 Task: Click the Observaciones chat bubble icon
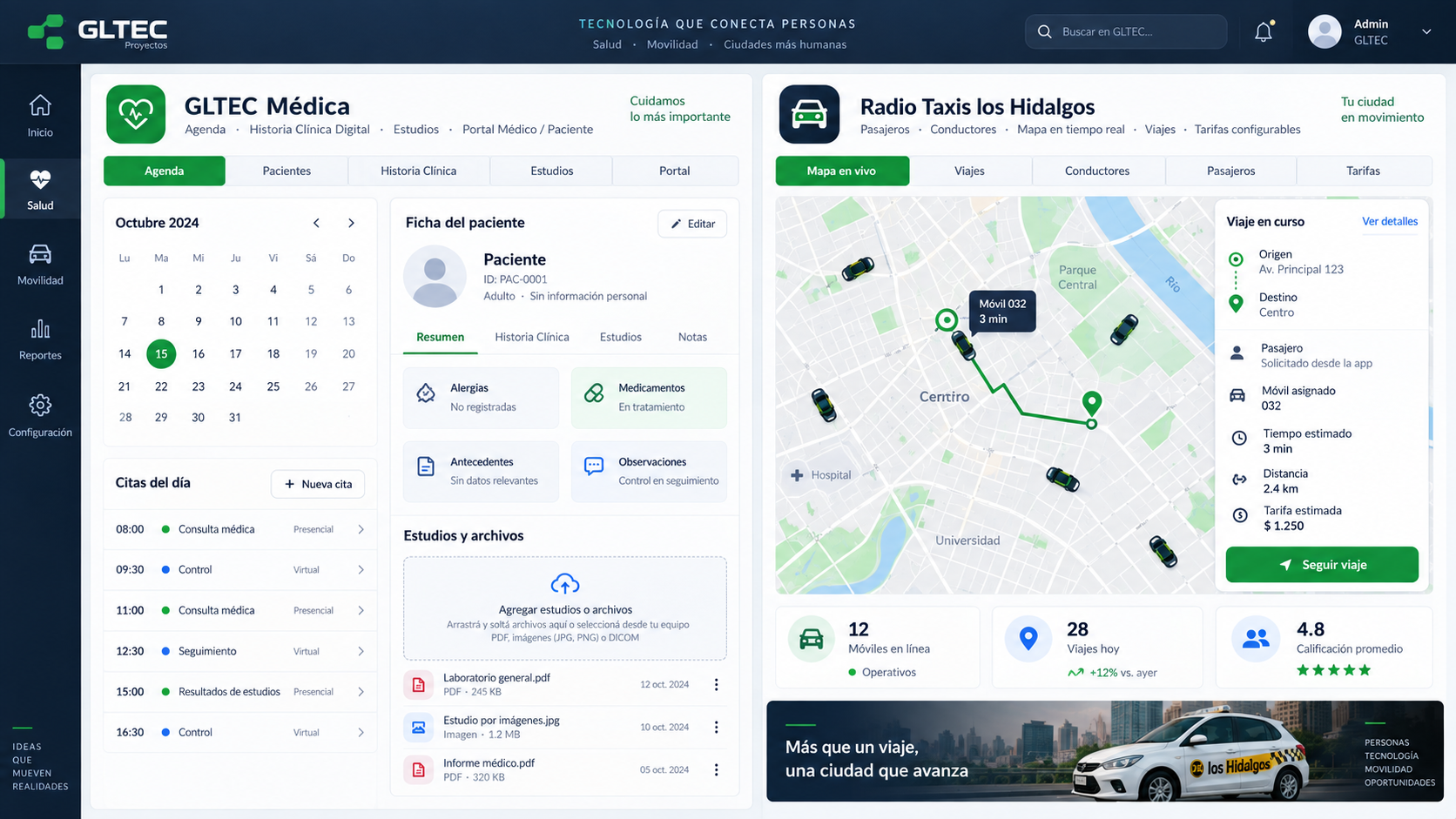coord(594,467)
